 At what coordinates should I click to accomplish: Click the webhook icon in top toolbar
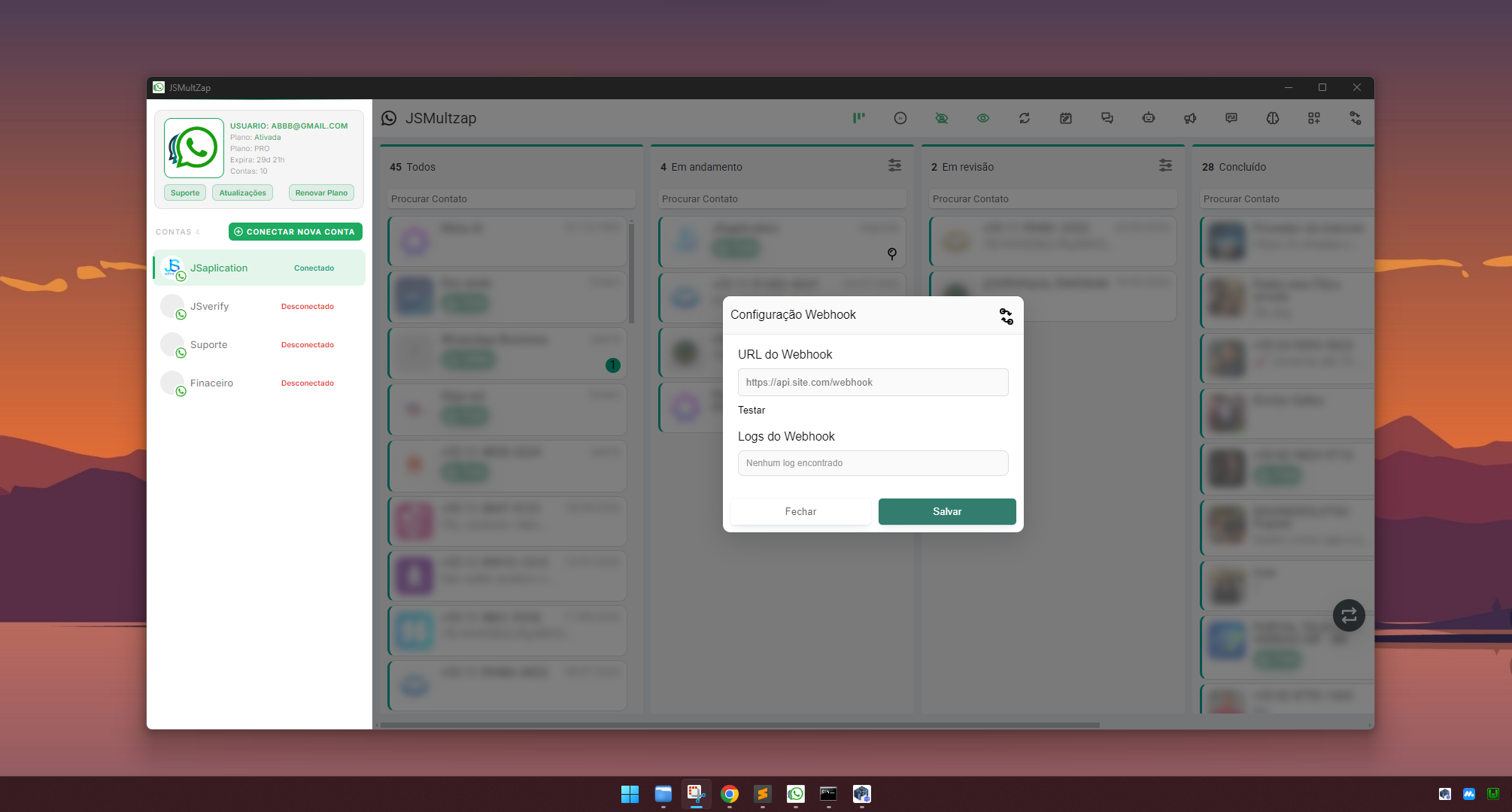(x=1356, y=118)
